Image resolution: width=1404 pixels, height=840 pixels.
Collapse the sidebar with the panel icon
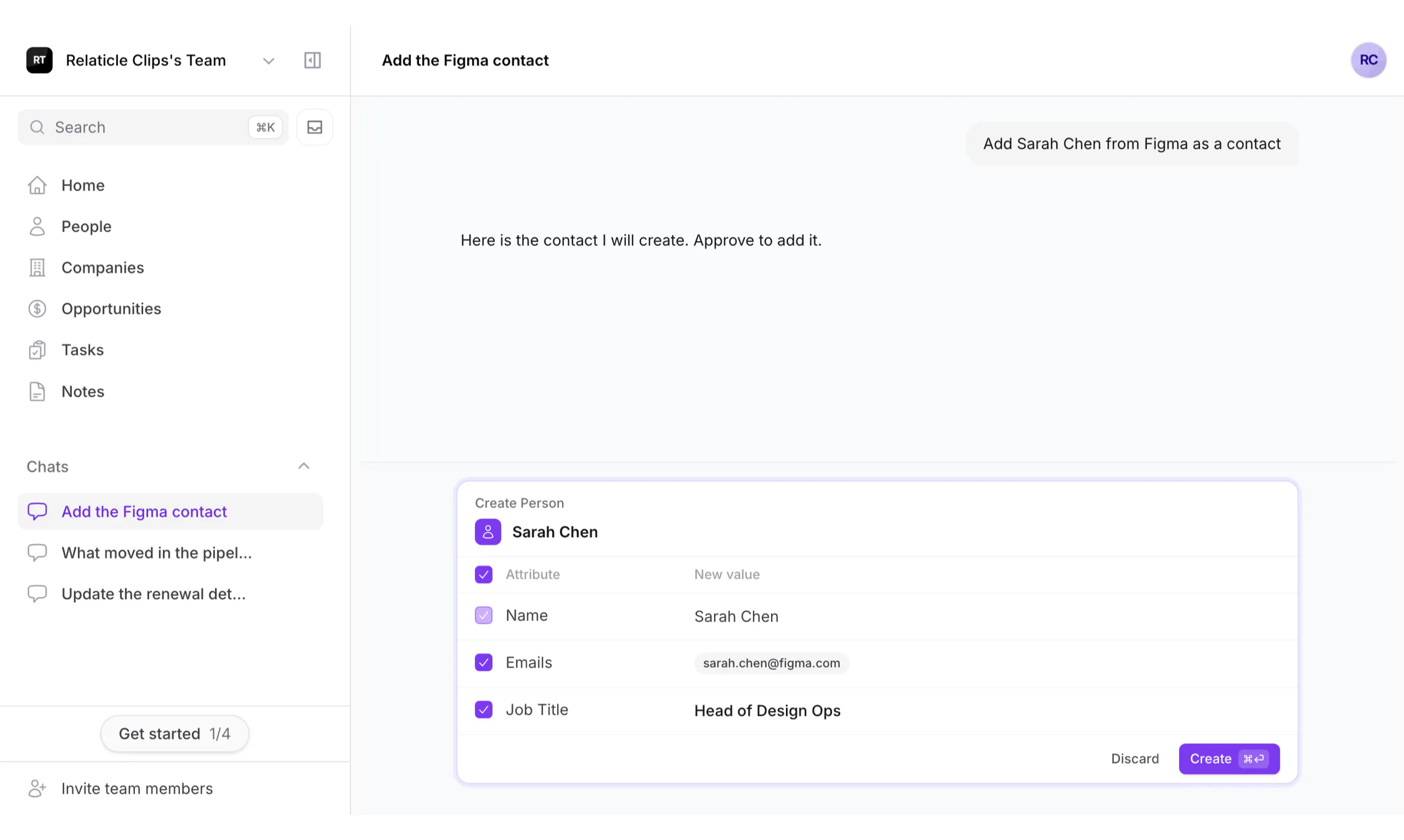pos(312,60)
